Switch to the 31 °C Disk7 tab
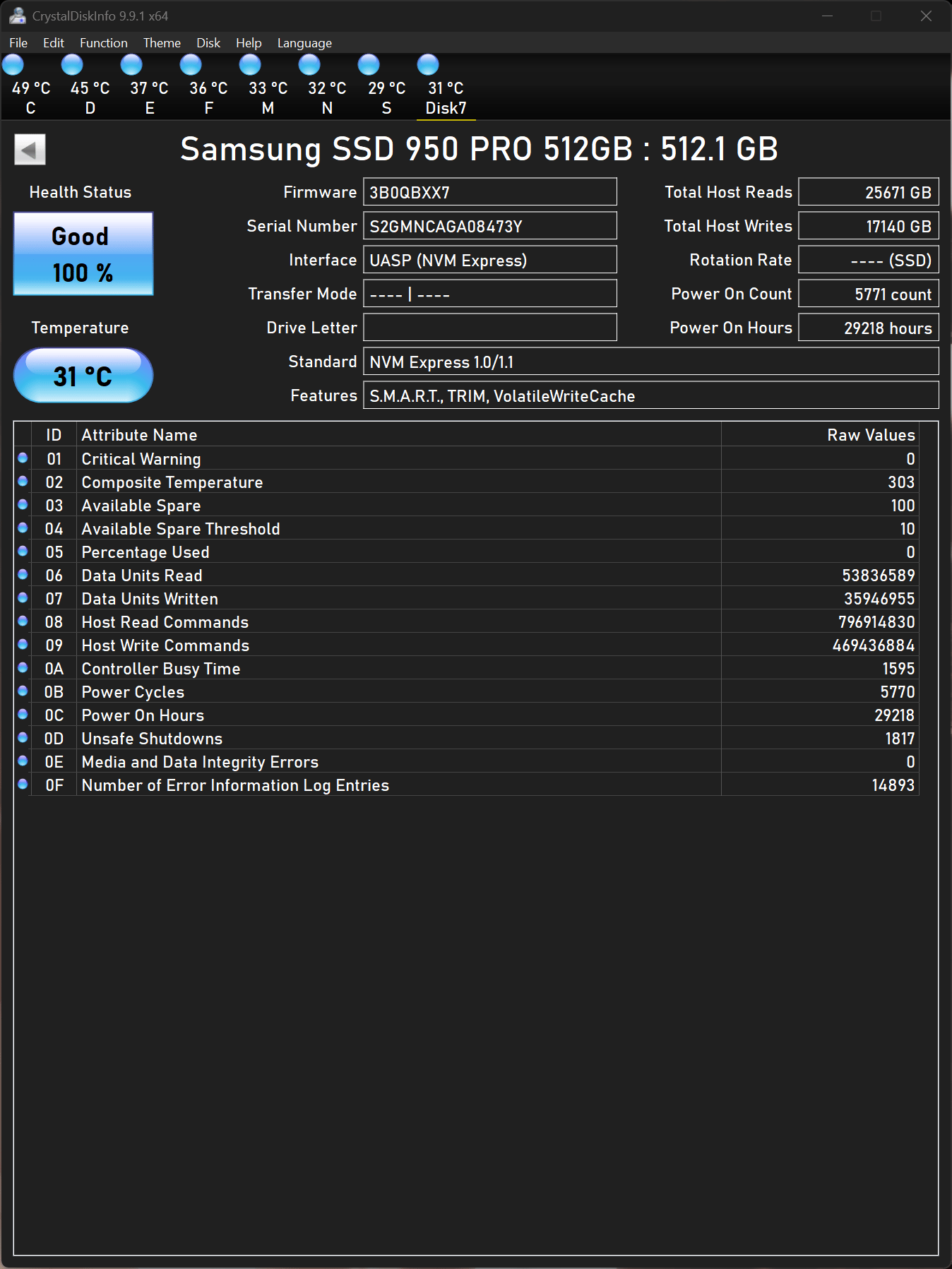The image size is (952, 1269). (x=446, y=87)
